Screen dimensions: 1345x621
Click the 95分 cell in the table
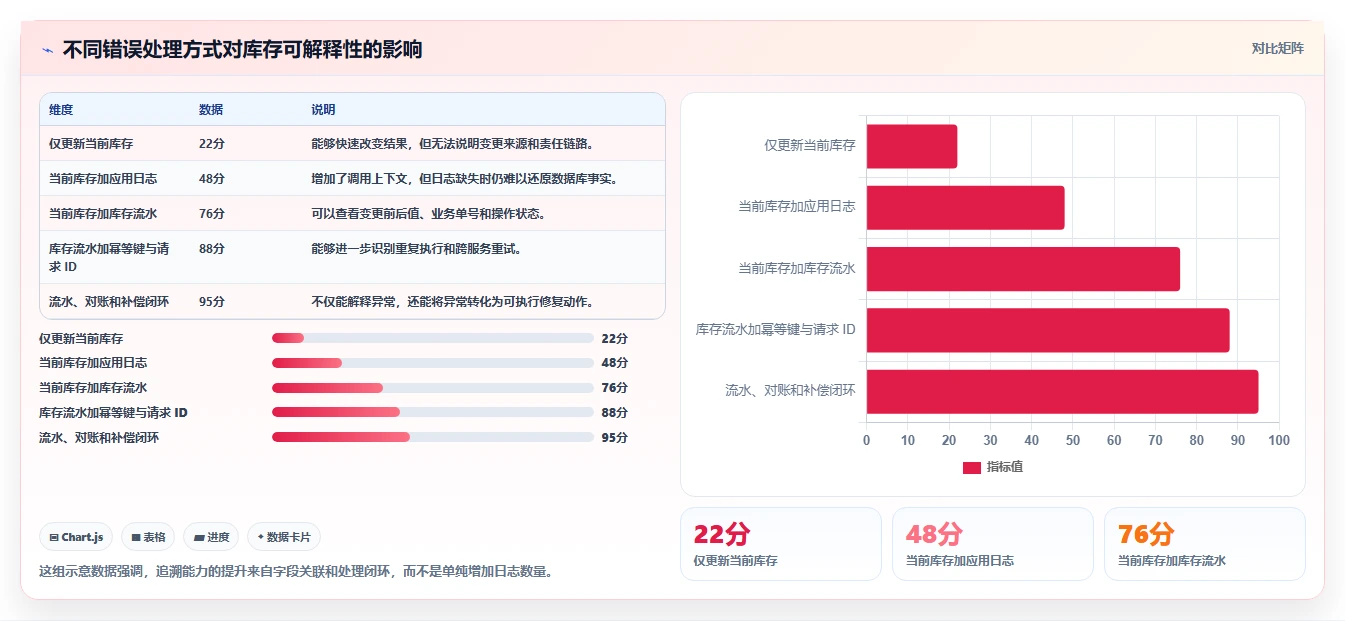(x=212, y=301)
